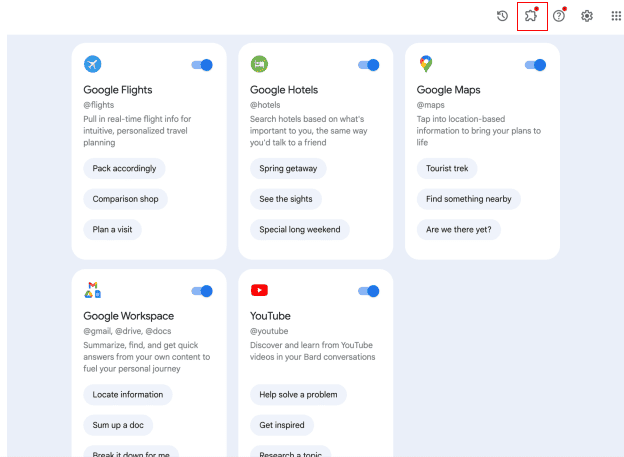Click the Tap into location-based description
Viewport: 624px width, 457px height.
coord(479,131)
